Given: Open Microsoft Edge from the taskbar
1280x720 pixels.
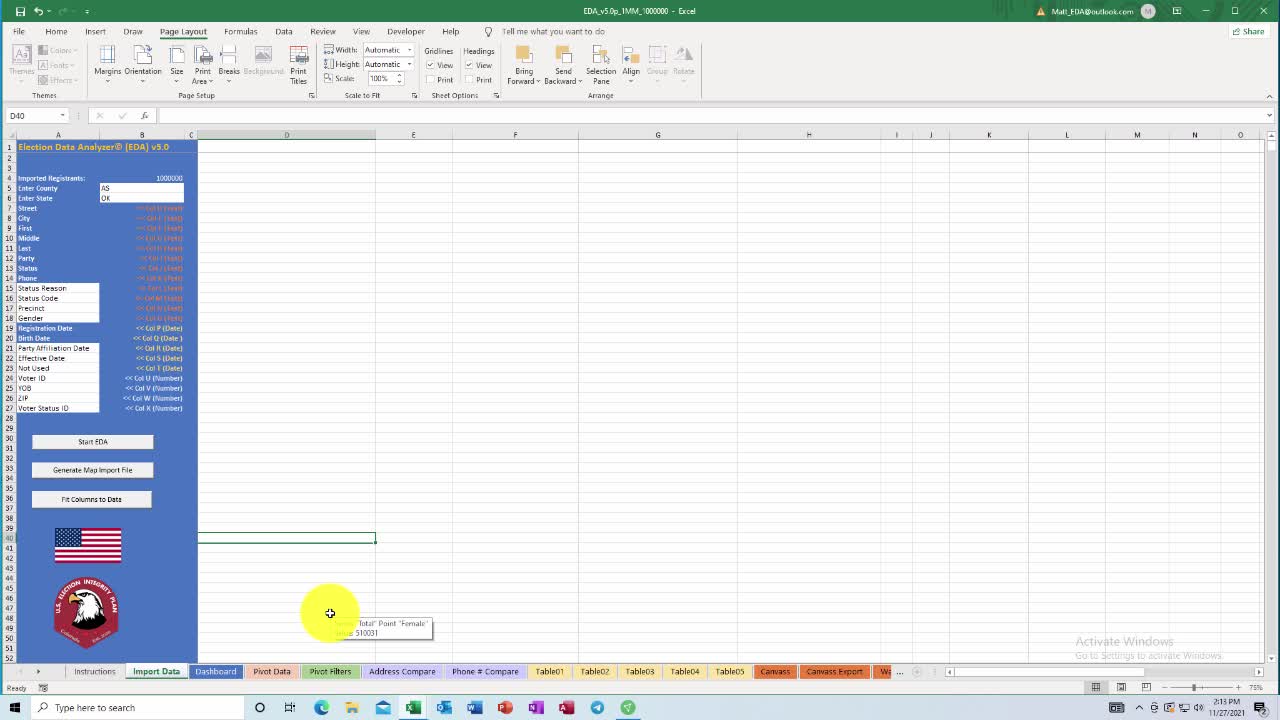Looking at the screenshot, I should pos(321,707).
